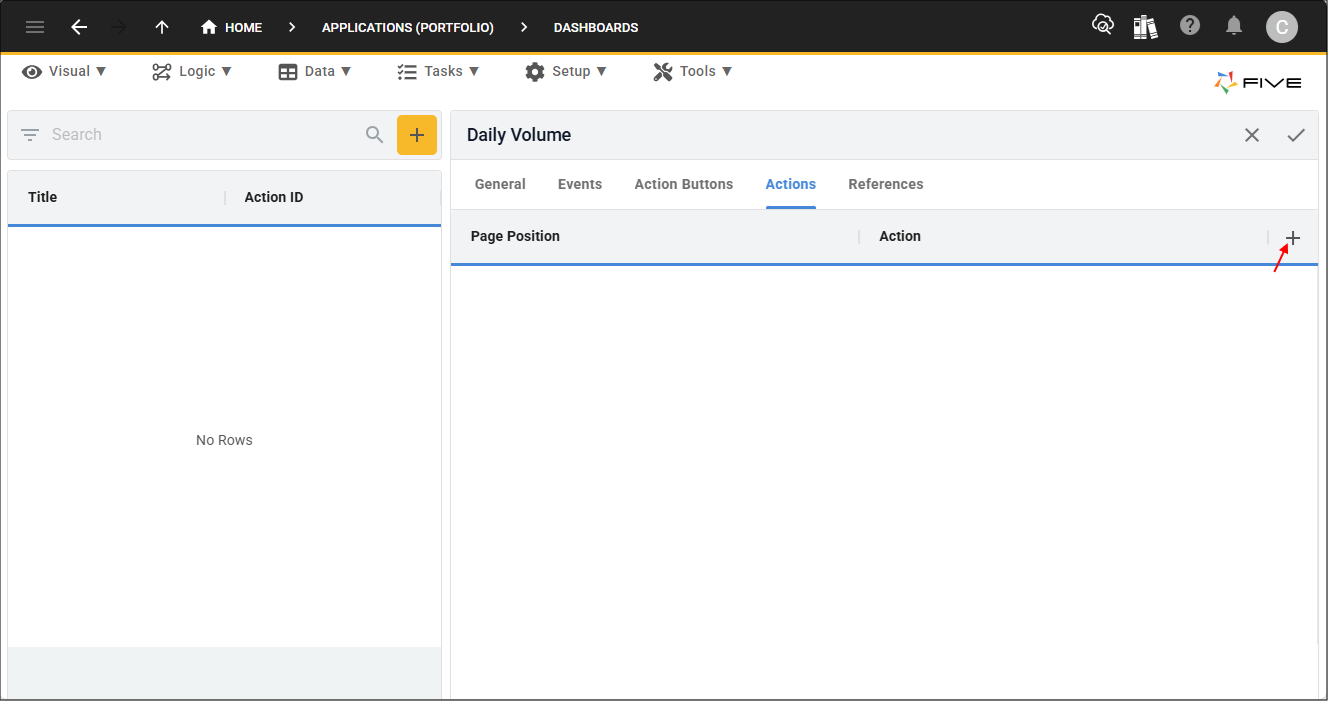Screen dimensions: 1328x701
Task: Select the Actions tab
Action: click(x=791, y=184)
